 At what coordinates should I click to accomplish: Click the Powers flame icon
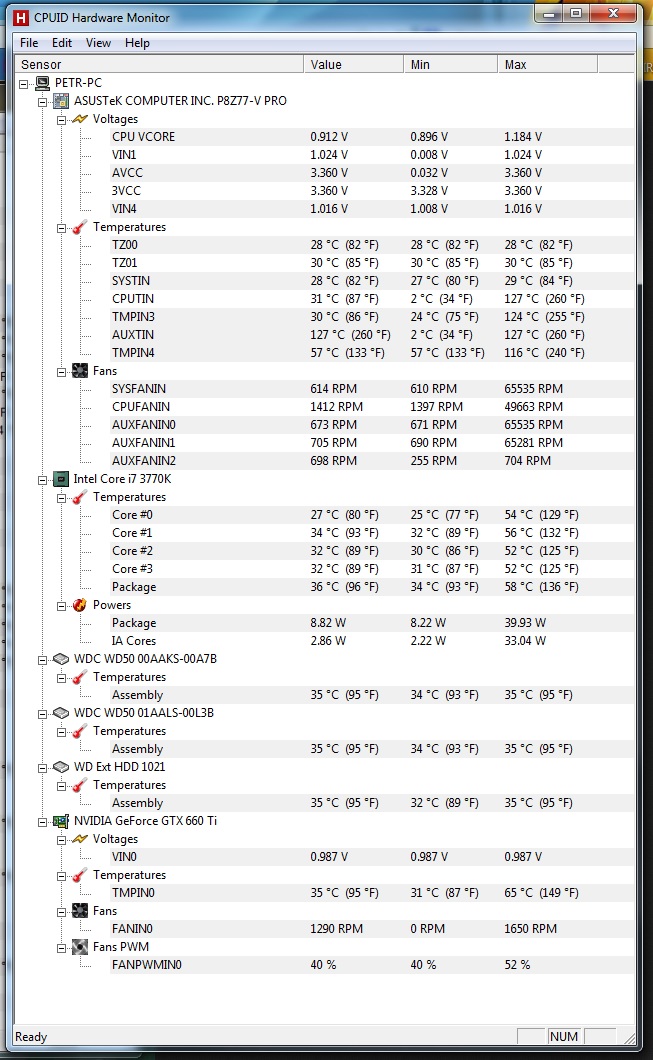[80, 605]
